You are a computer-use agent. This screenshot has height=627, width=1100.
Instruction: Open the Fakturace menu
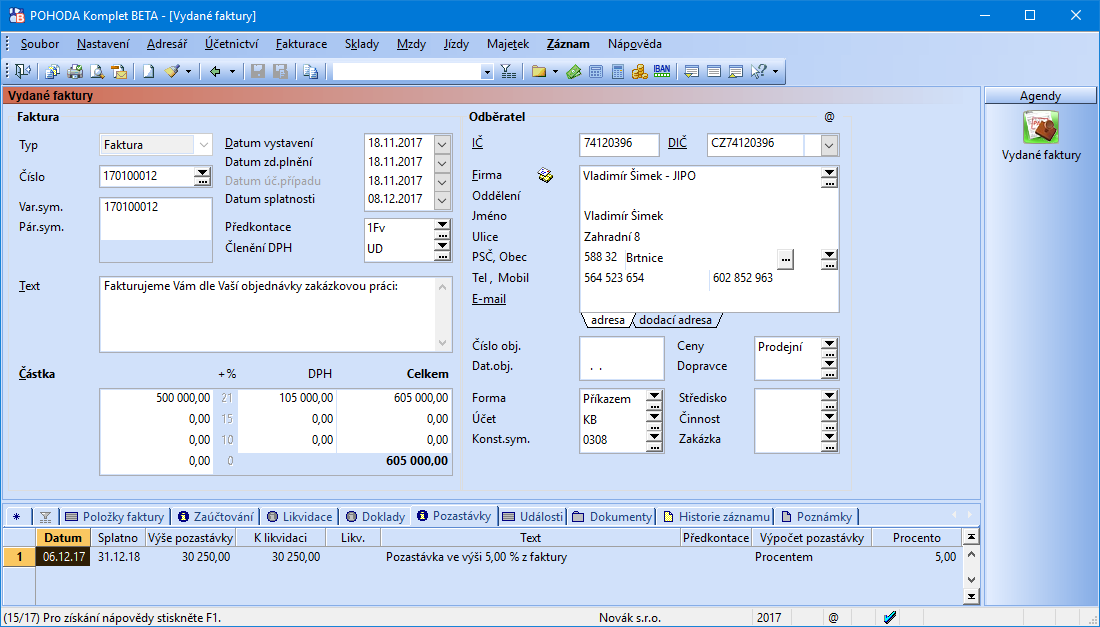(x=302, y=43)
